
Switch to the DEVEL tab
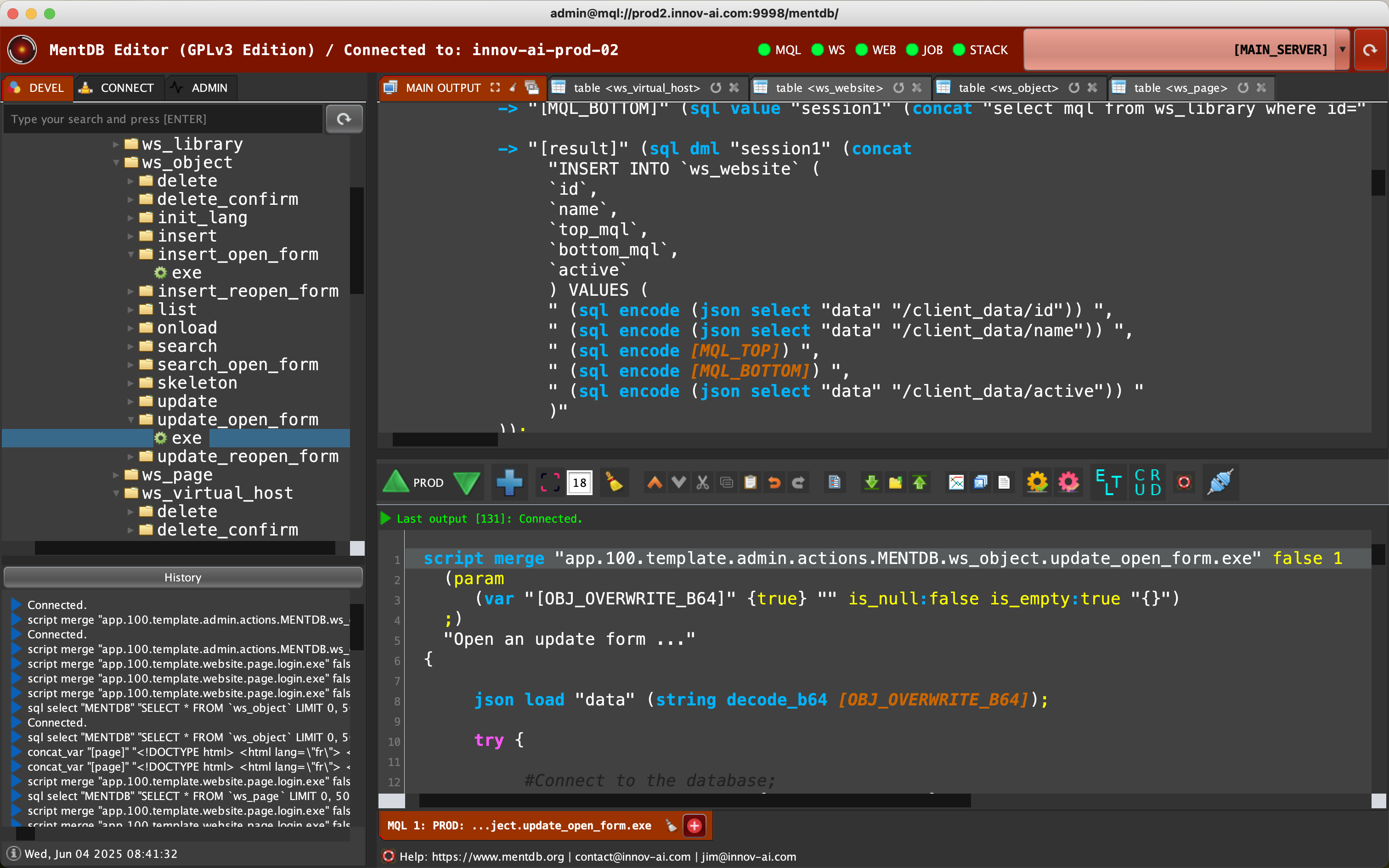pyautogui.click(x=38, y=88)
